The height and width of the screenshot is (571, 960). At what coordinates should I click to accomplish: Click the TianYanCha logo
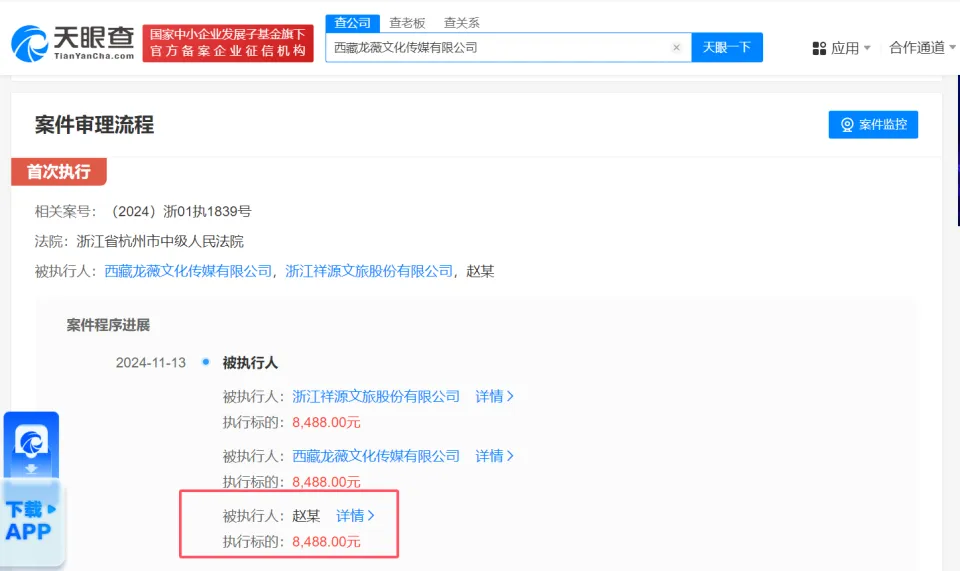click(72, 43)
